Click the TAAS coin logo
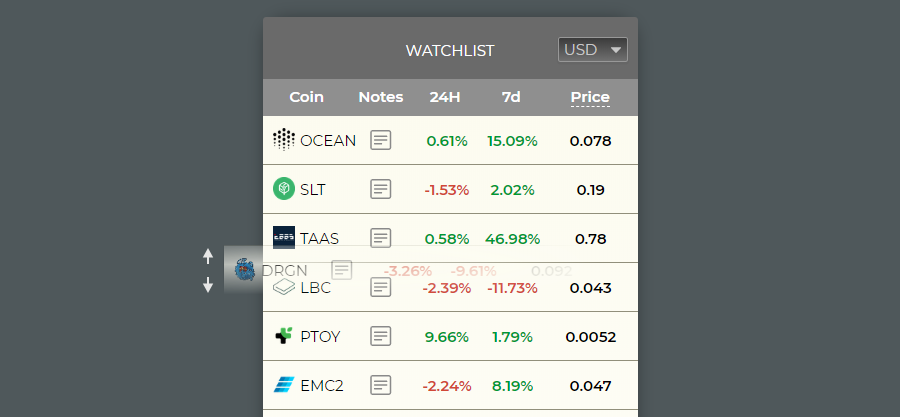This screenshot has width=900, height=417. pyautogui.click(x=284, y=237)
